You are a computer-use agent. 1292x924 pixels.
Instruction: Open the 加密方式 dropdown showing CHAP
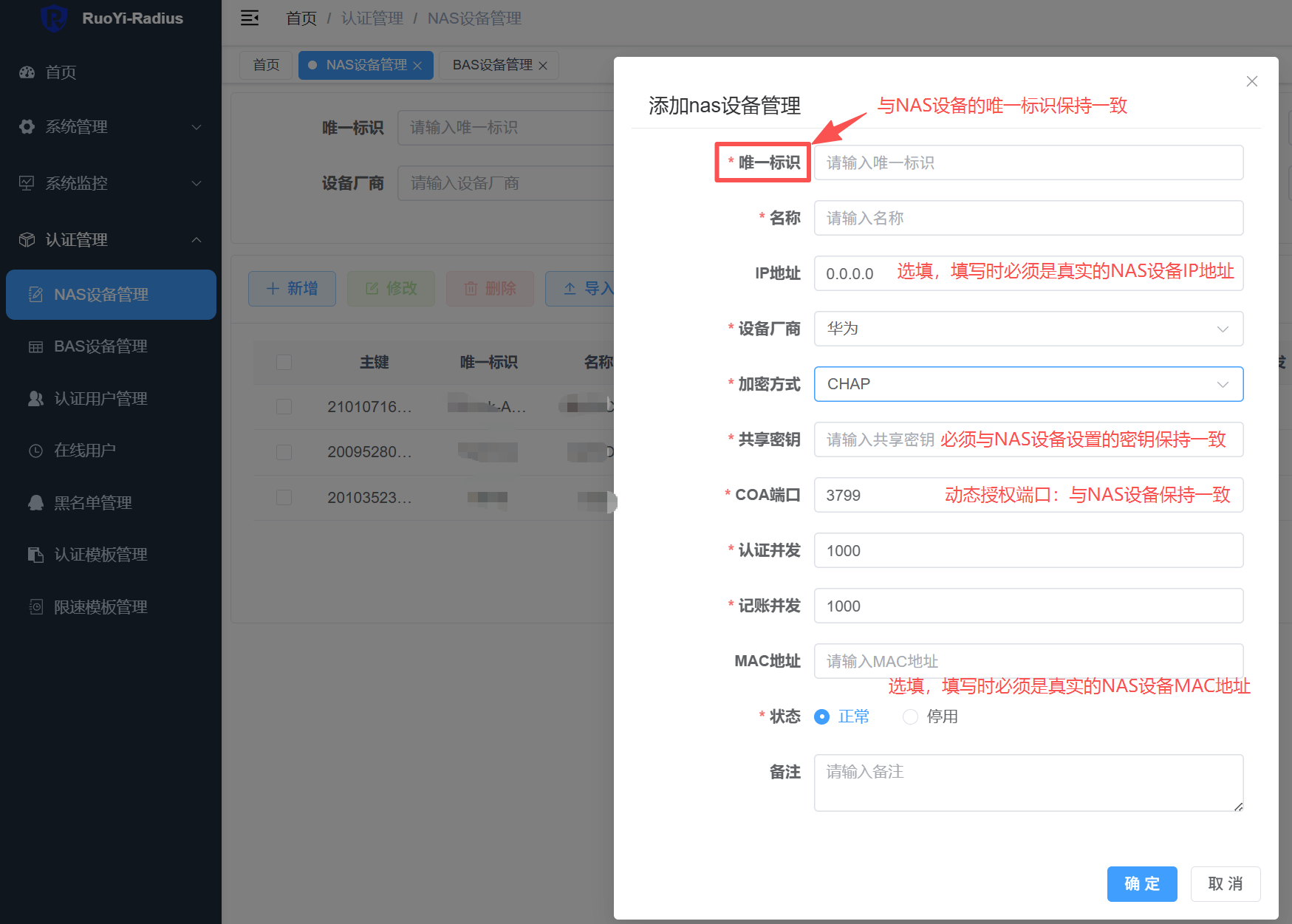1028,384
